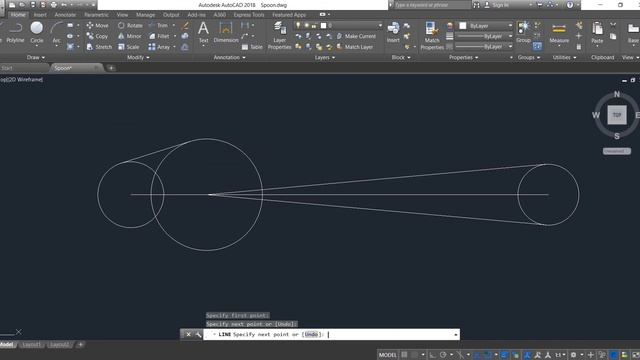The height and width of the screenshot is (360, 640).
Task: Click Match Layer button
Action: (355, 47)
